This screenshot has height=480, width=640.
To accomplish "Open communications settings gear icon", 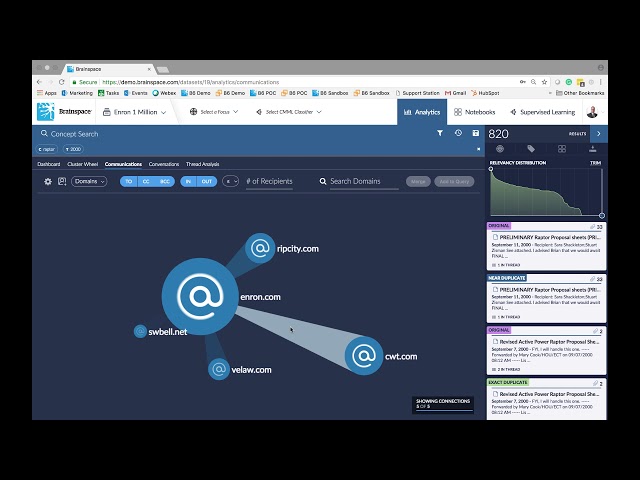I will (x=48, y=181).
